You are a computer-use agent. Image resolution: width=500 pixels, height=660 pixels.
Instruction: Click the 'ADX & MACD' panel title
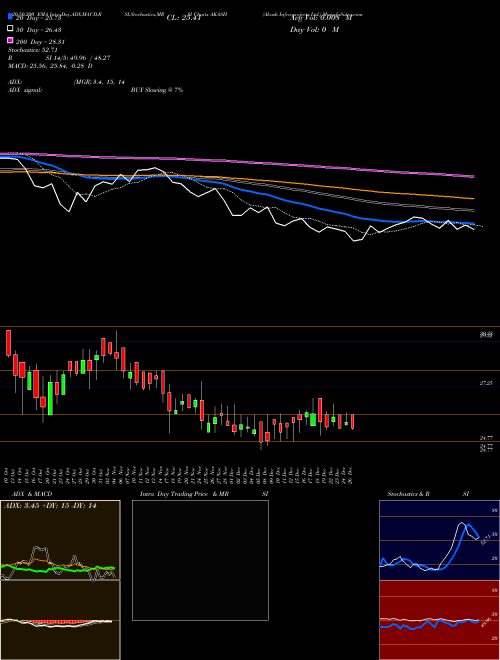click(x=32, y=494)
